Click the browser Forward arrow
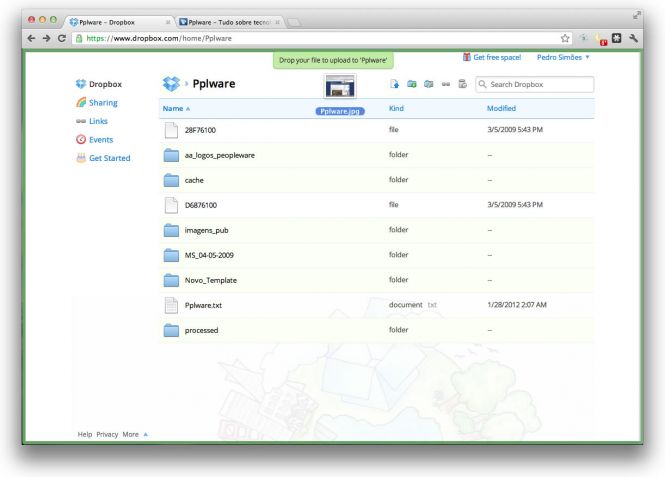This screenshot has width=665, height=477. 47,38
